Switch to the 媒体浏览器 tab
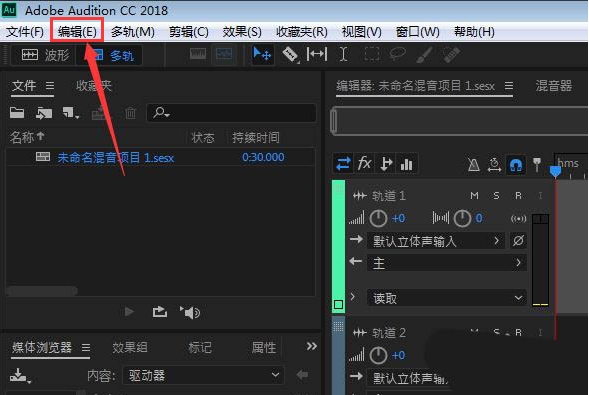The height and width of the screenshot is (395, 589). pos(42,347)
